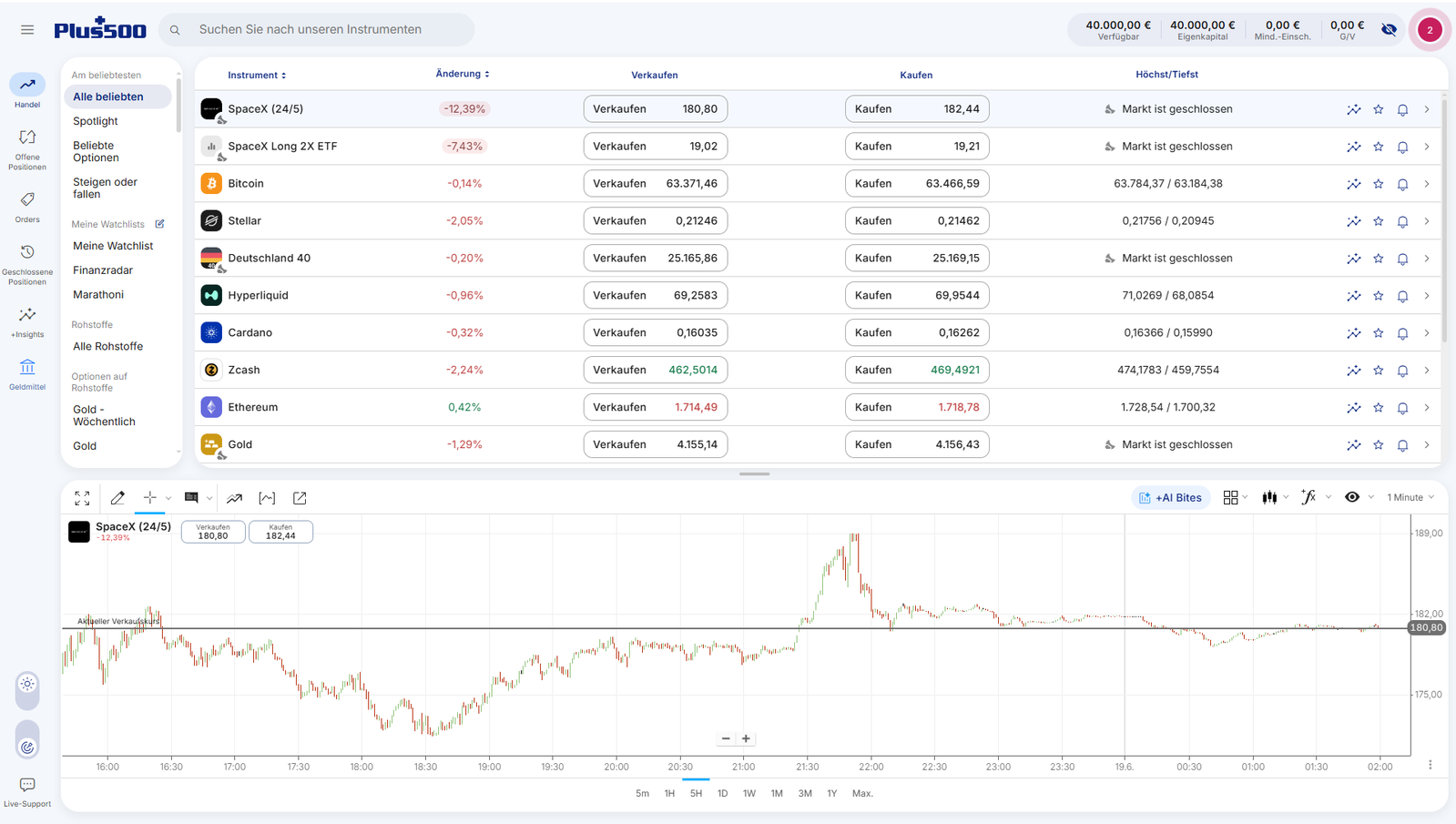The height and width of the screenshot is (824, 1456).
Task: Zoom in chart with plus button
Action: click(x=746, y=739)
